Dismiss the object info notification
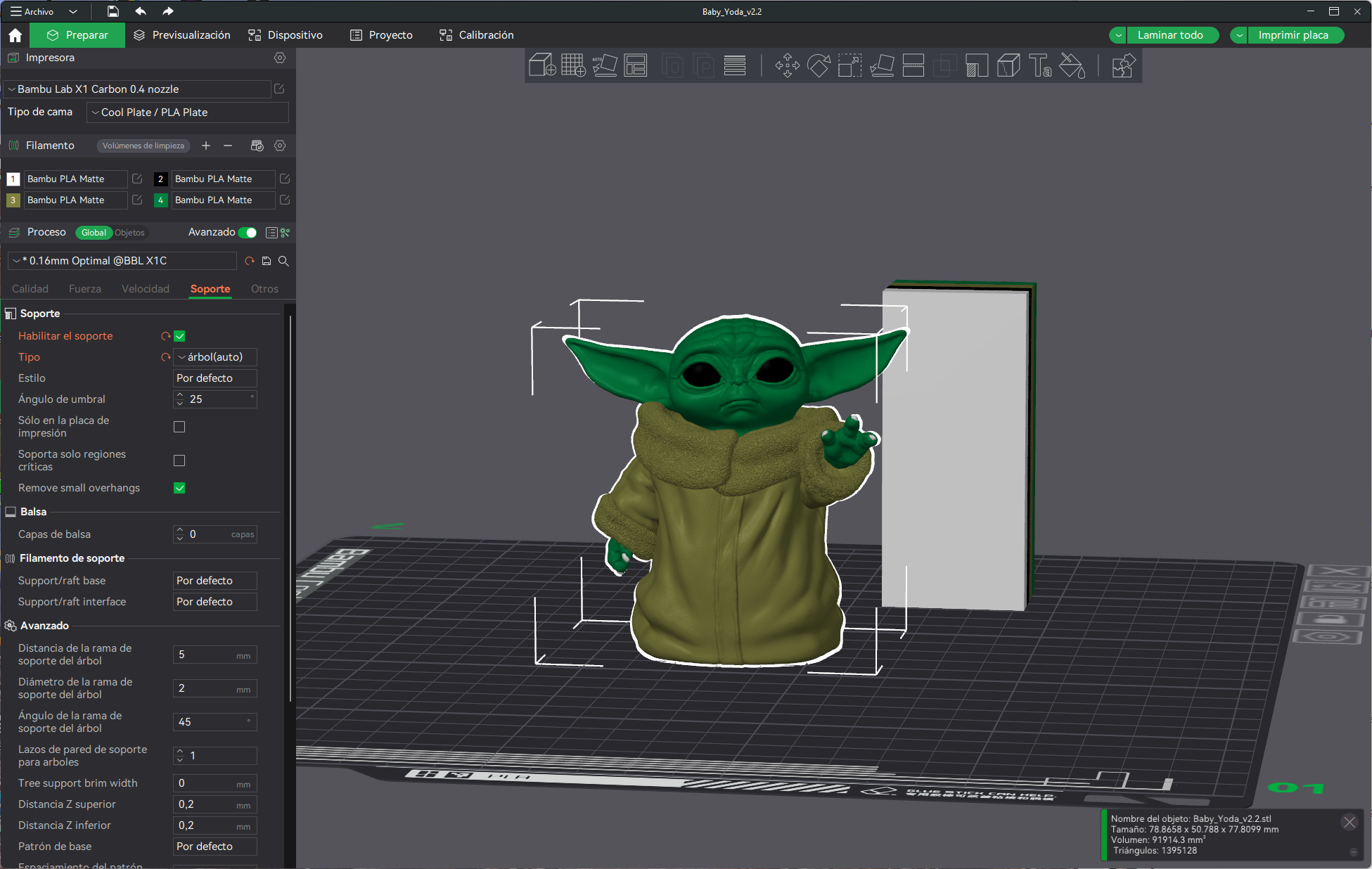Viewport: 1372px width, 869px height. (x=1349, y=822)
